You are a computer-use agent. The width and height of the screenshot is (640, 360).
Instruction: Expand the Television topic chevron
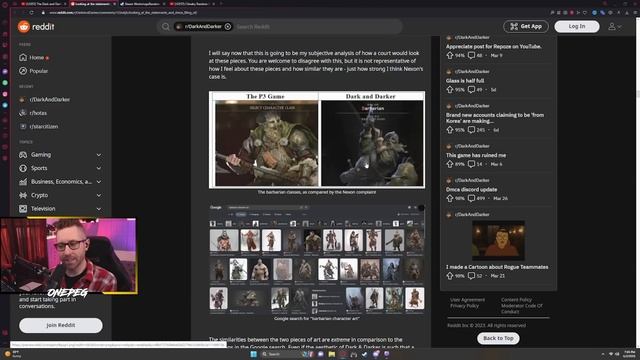pyautogui.click(x=99, y=209)
